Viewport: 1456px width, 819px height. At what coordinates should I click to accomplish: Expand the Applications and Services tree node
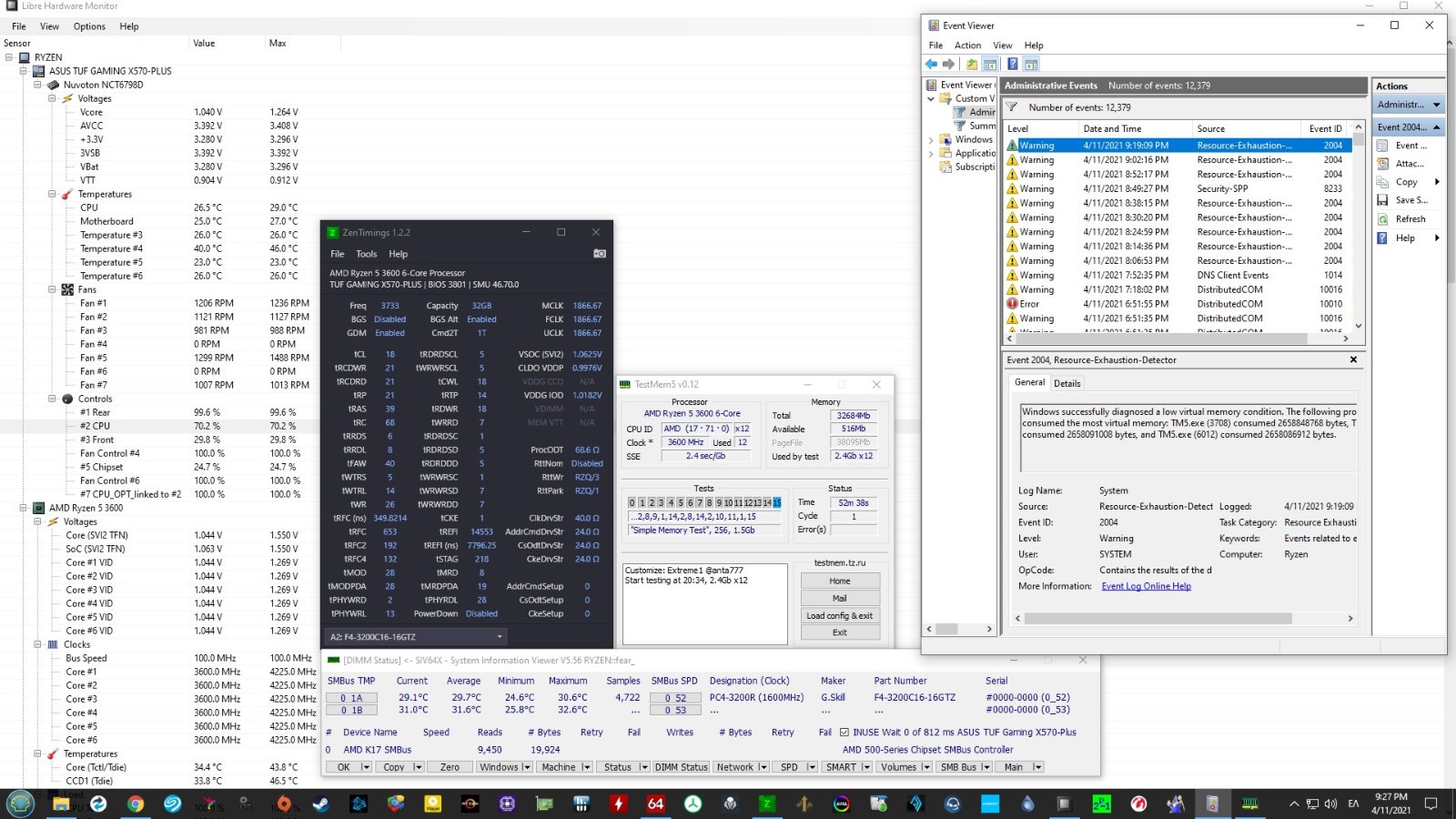click(x=931, y=154)
